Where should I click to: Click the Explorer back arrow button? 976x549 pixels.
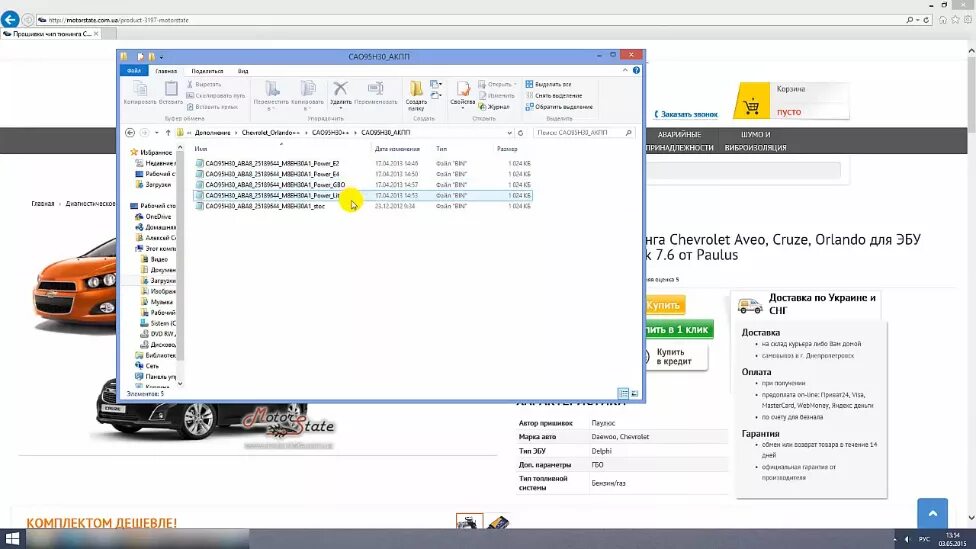coord(130,133)
